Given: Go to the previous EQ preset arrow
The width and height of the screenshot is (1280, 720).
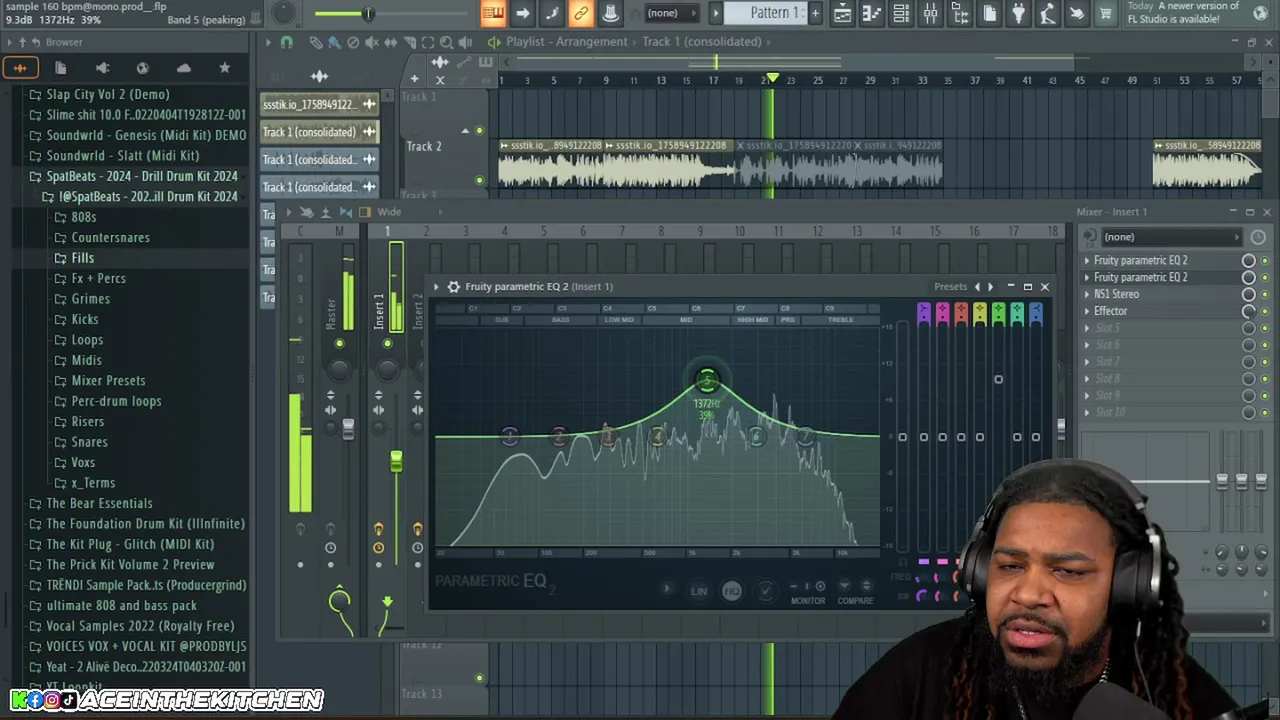Looking at the screenshot, I should point(977,287).
